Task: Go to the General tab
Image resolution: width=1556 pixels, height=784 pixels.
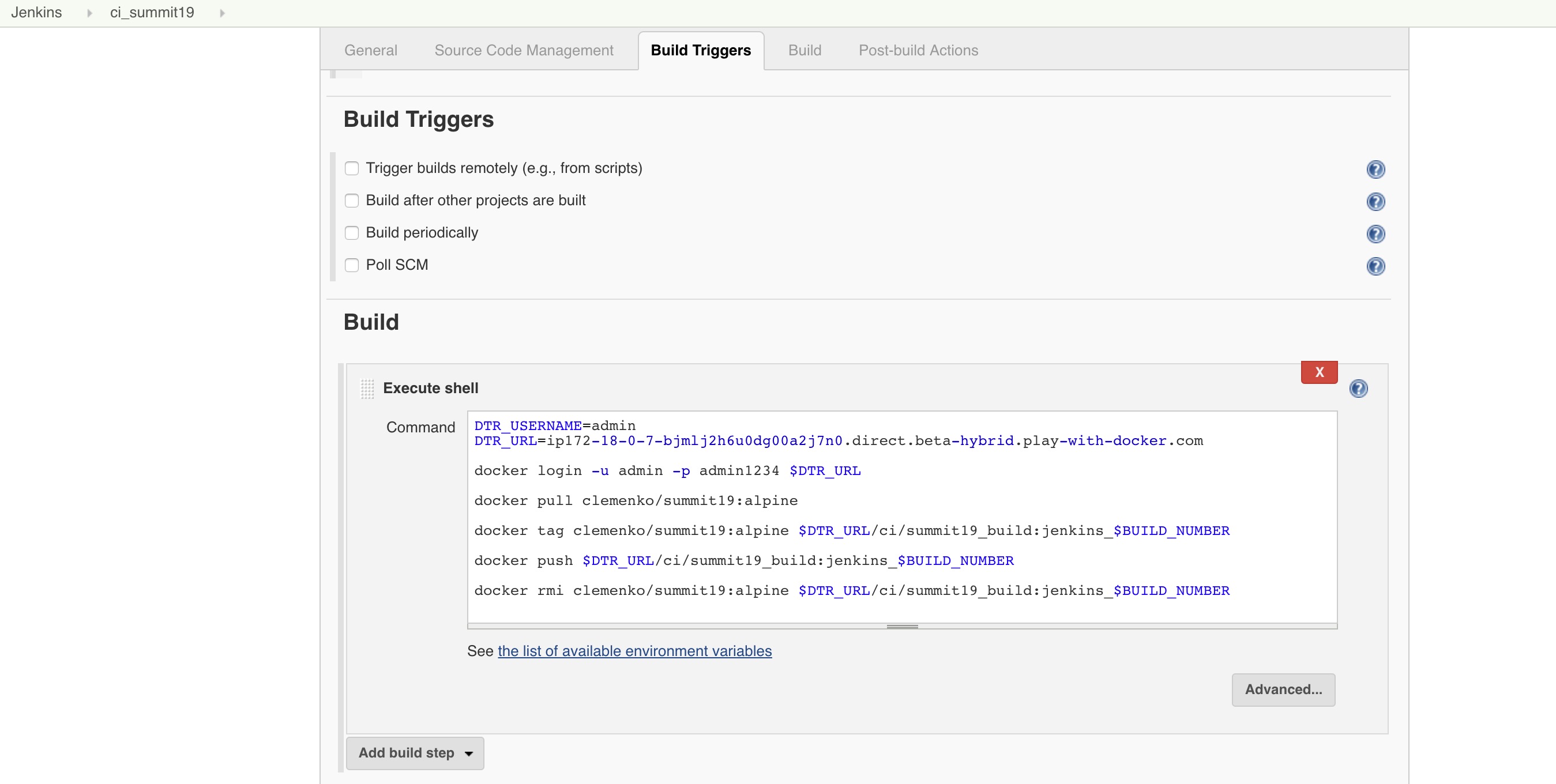Action: (370, 50)
